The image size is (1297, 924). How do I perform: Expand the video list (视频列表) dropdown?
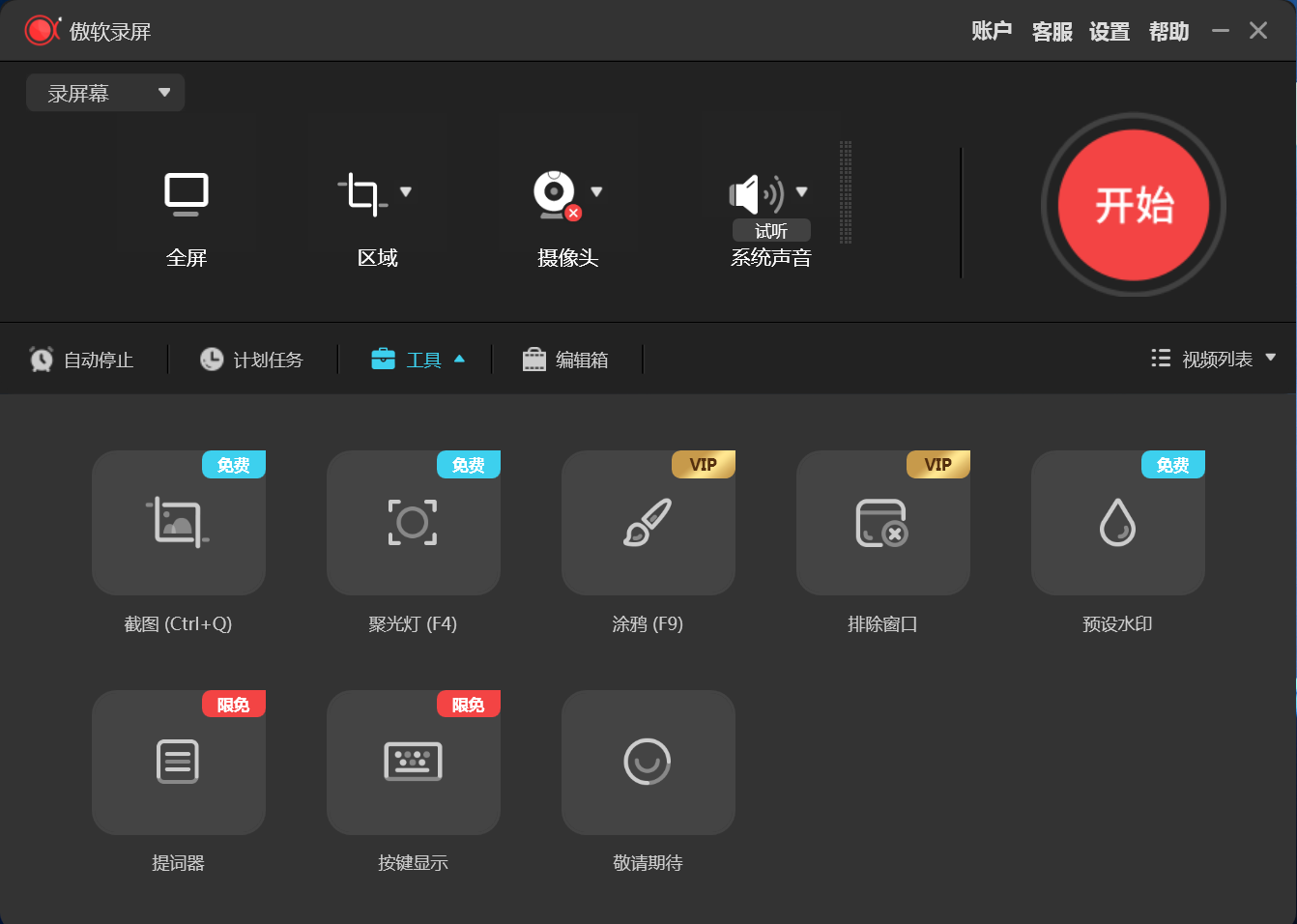click(x=1270, y=359)
